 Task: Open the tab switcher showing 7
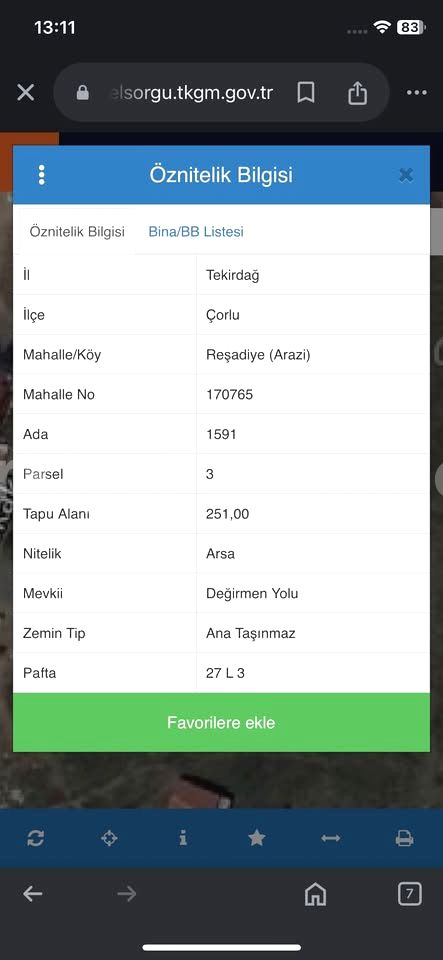[x=409, y=894]
